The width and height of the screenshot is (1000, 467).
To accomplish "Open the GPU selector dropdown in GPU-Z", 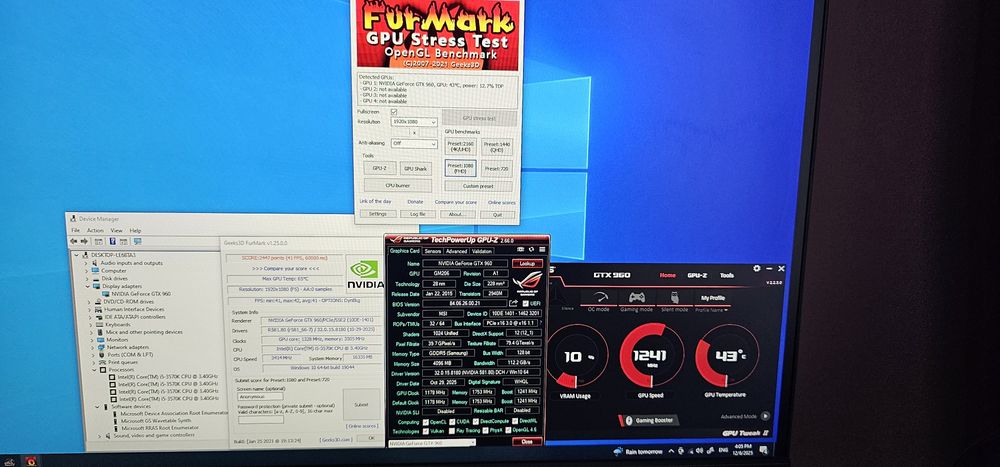I will coord(431,443).
